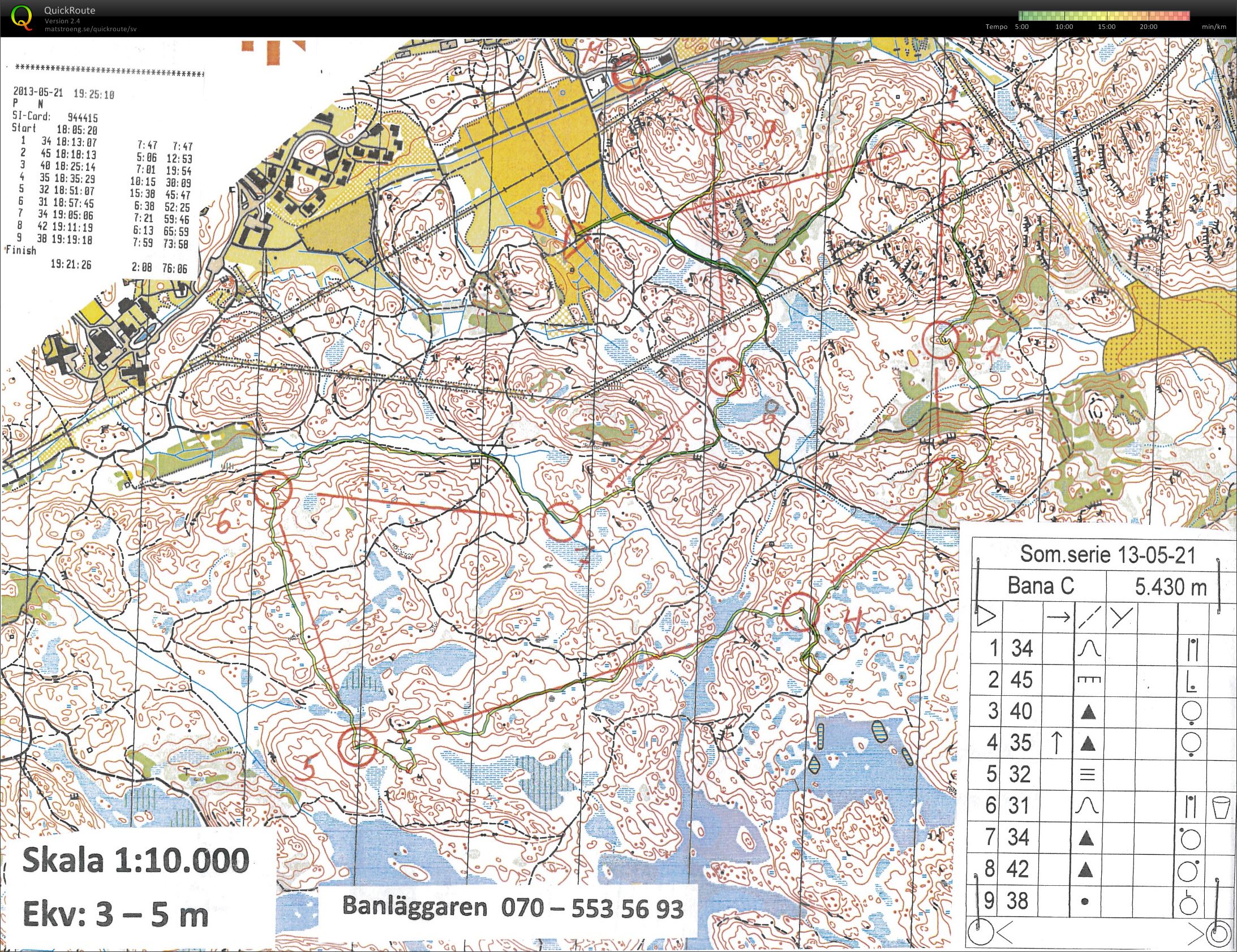This screenshot has height=952, width=1237.
Task: Click the "Skala 1:10.000" label
Action: tap(136, 860)
